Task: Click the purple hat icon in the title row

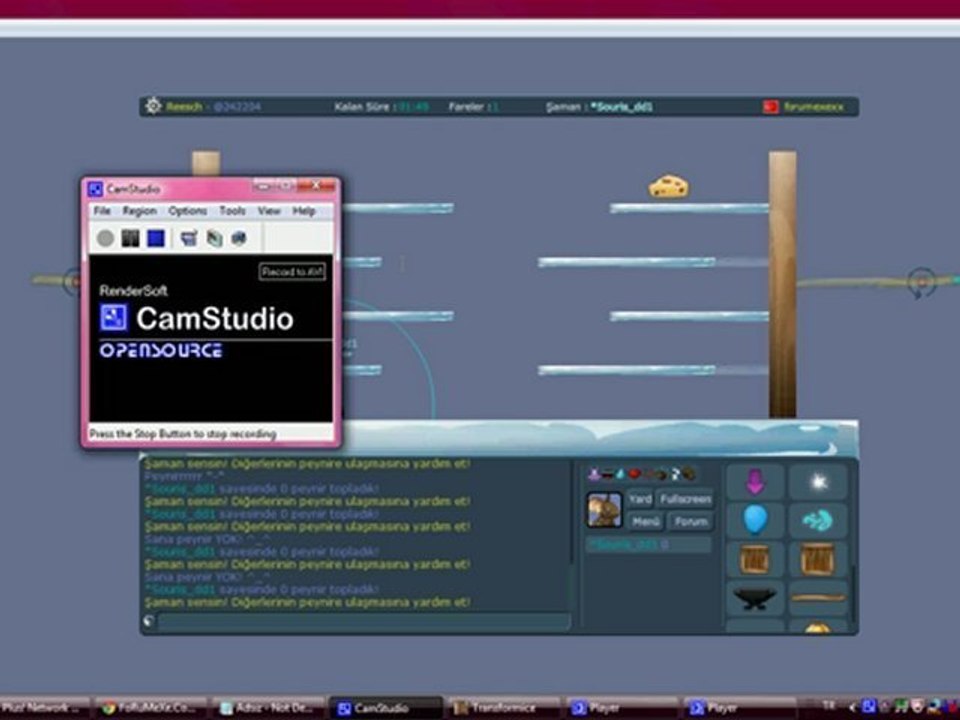Action: pyautogui.click(x=594, y=473)
